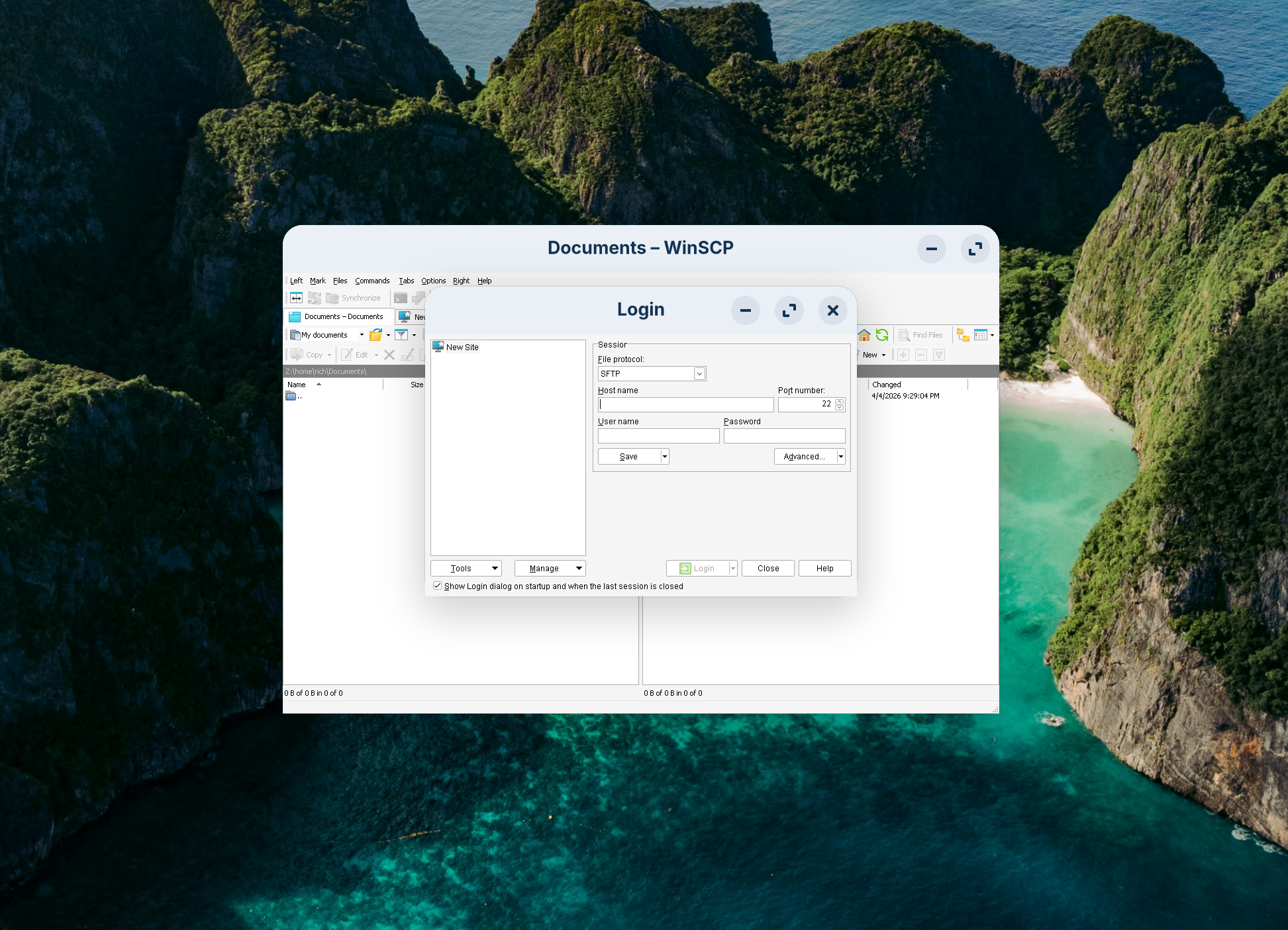Open the Left menu
The image size is (1288, 930).
pyautogui.click(x=296, y=281)
